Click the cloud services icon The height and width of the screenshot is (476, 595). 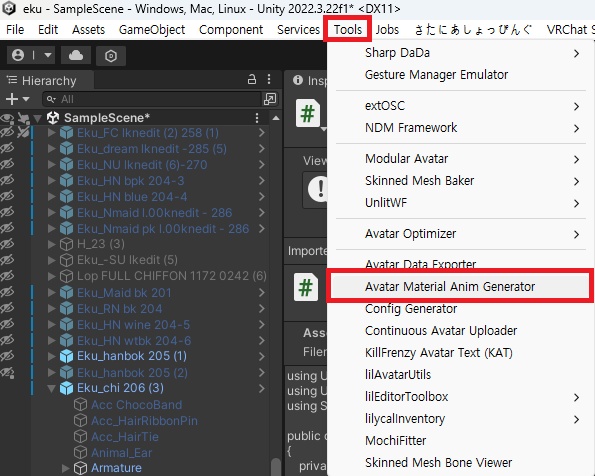point(76,55)
